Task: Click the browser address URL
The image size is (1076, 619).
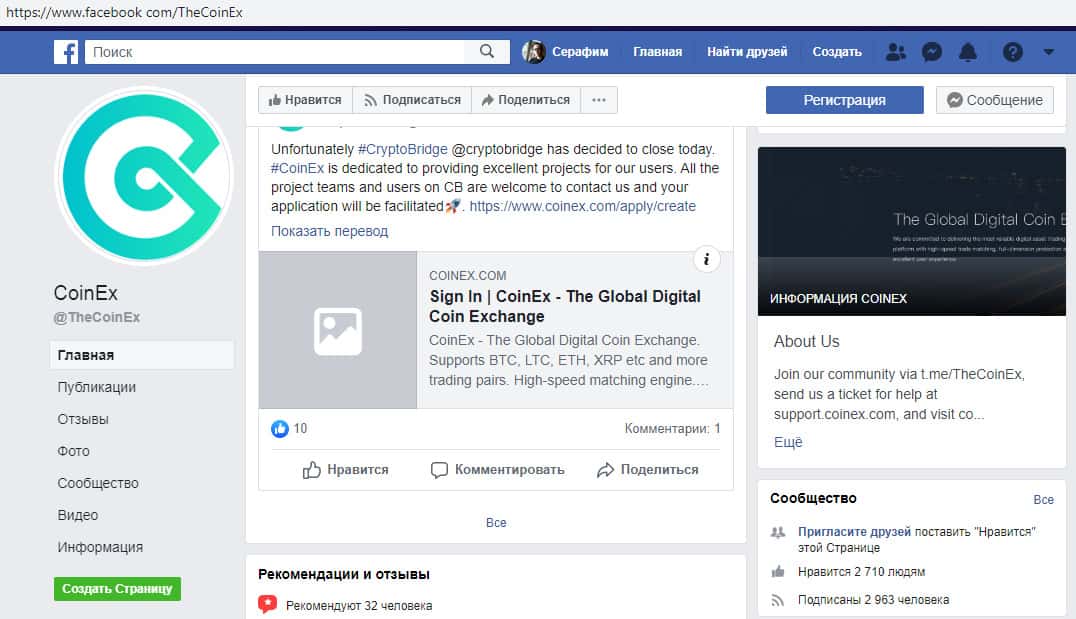Action: point(124,12)
